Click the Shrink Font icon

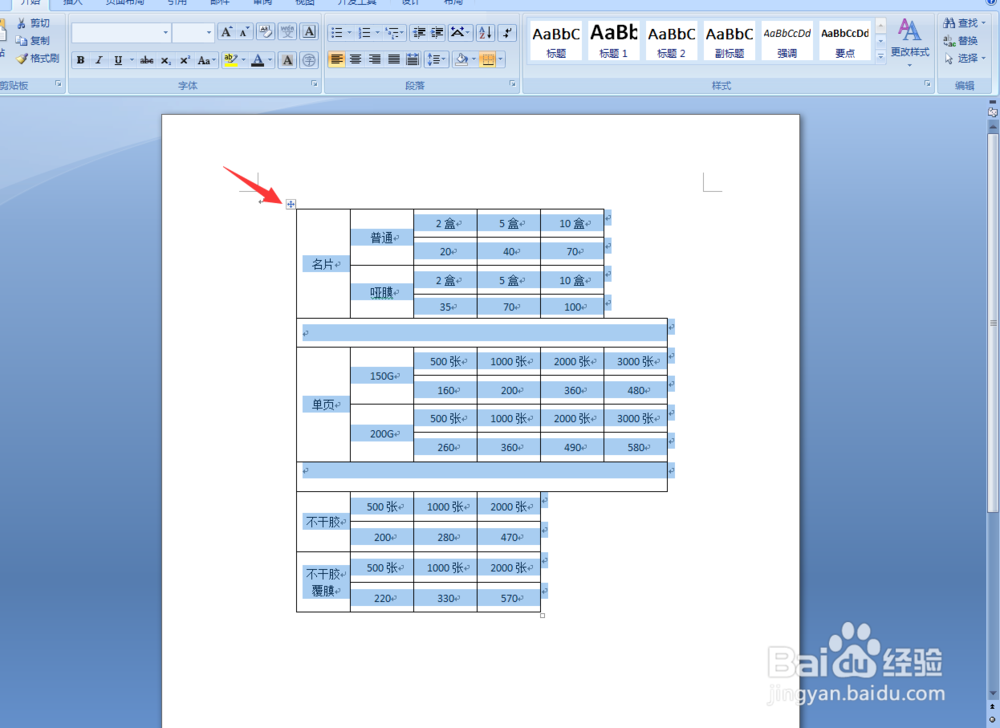click(x=244, y=32)
